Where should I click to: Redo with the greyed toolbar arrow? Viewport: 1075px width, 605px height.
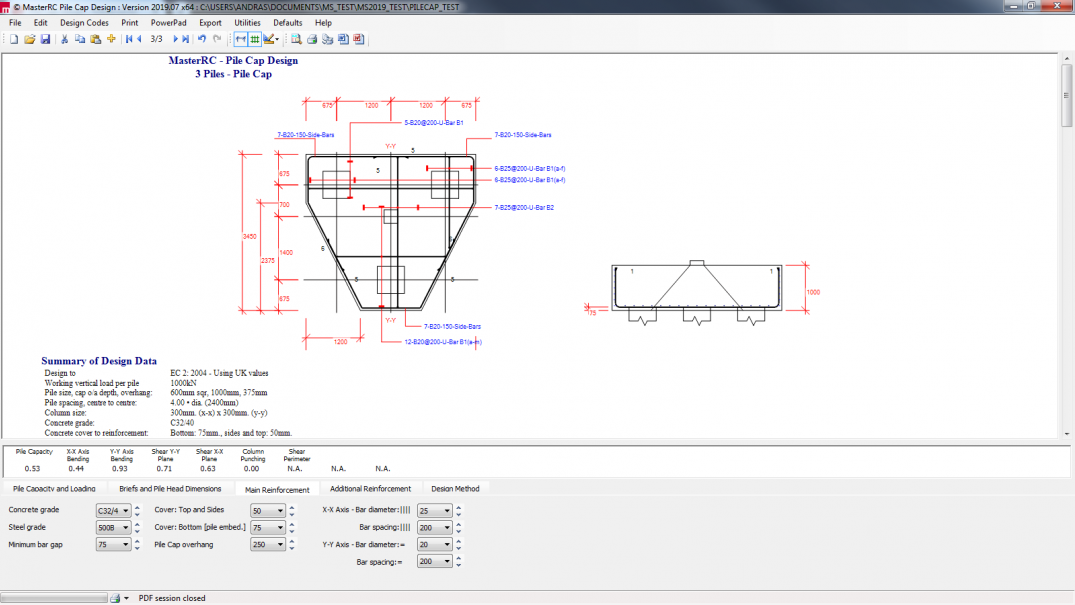[x=217, y=39]
